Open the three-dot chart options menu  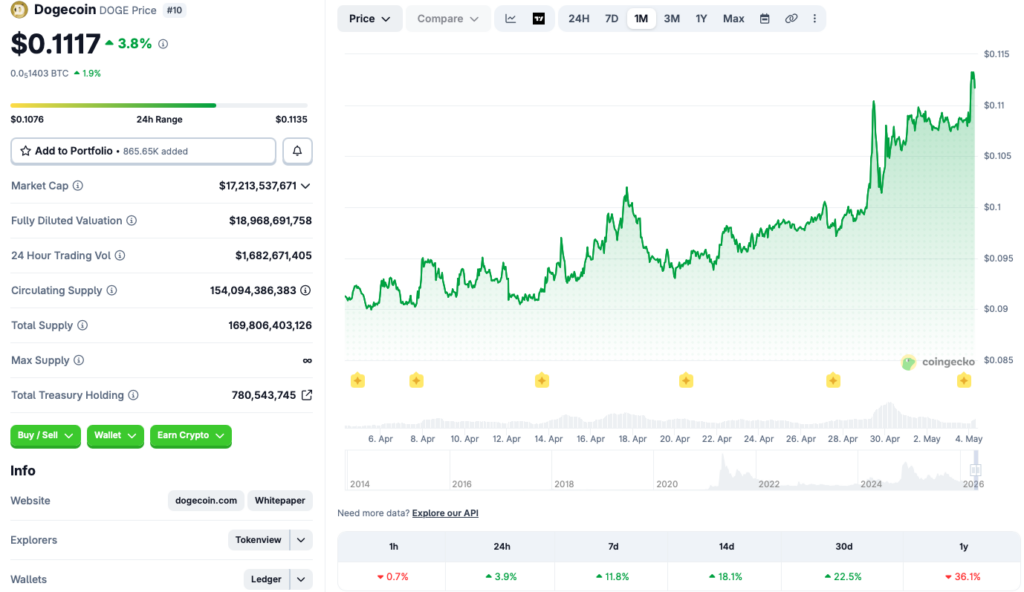tap(814, 19)
